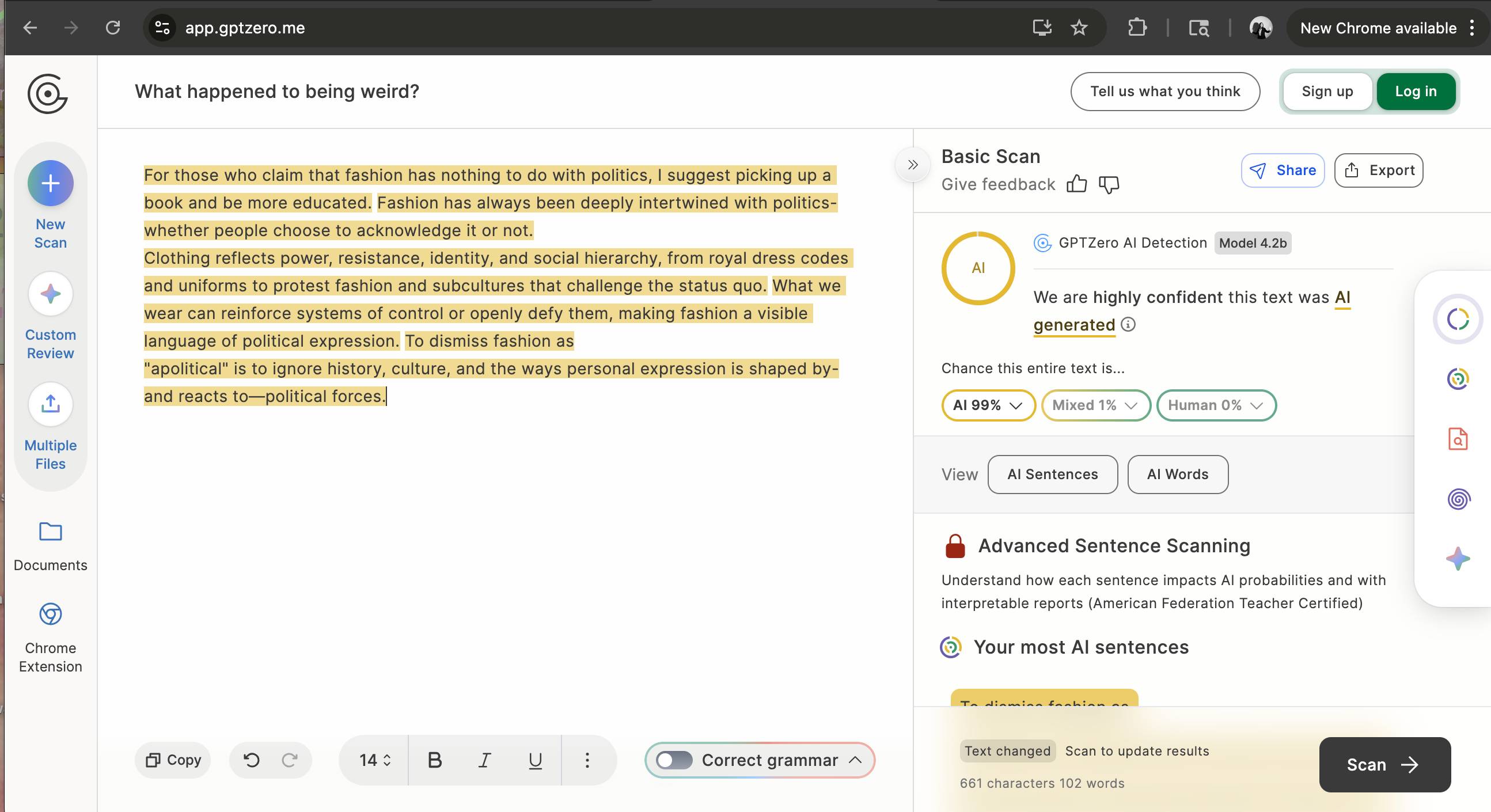
Task: Collapse the results panel with double chevron
Action: tap(913, 165)
